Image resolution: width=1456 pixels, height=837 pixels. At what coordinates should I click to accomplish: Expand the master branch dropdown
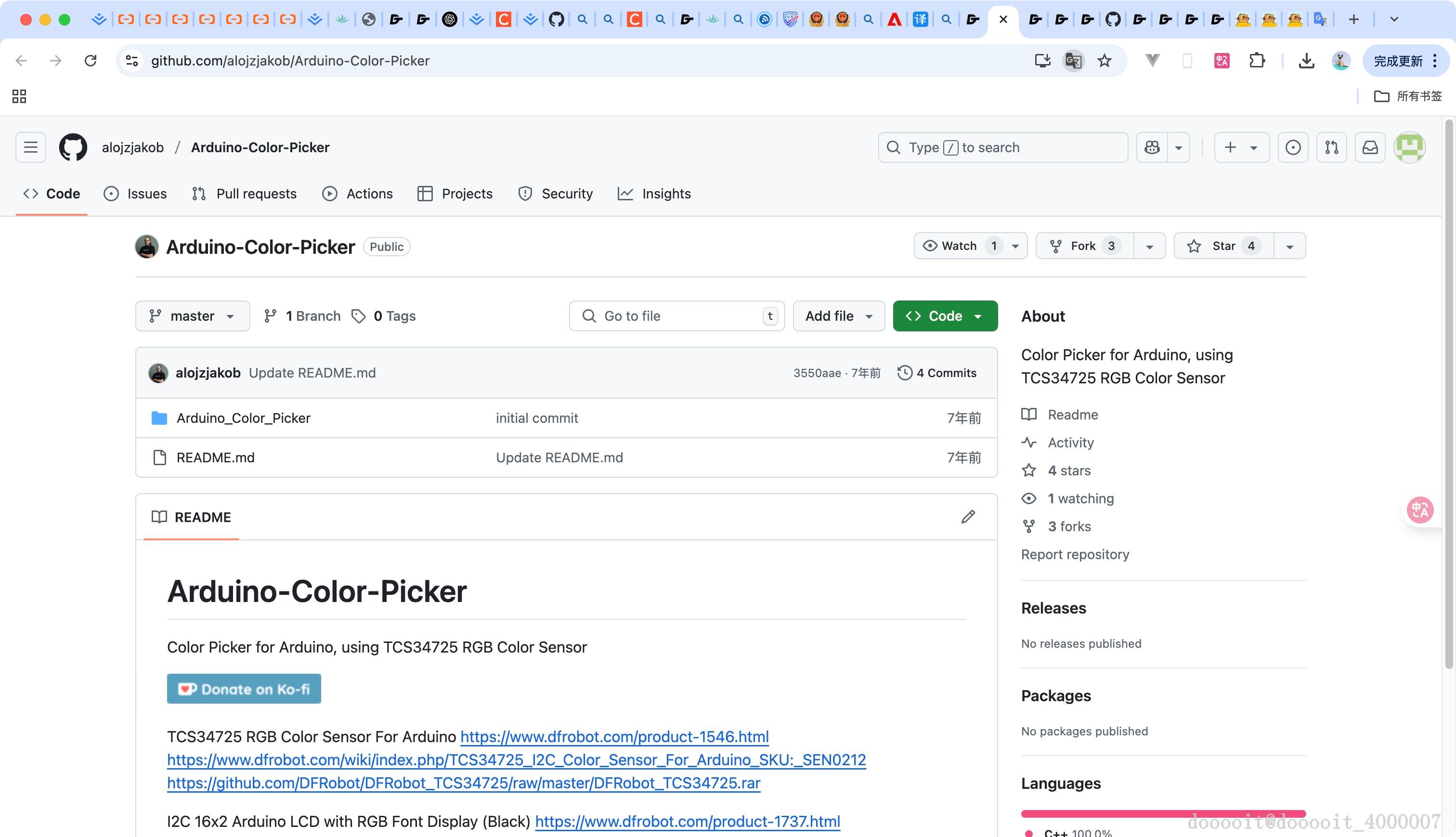193,315
